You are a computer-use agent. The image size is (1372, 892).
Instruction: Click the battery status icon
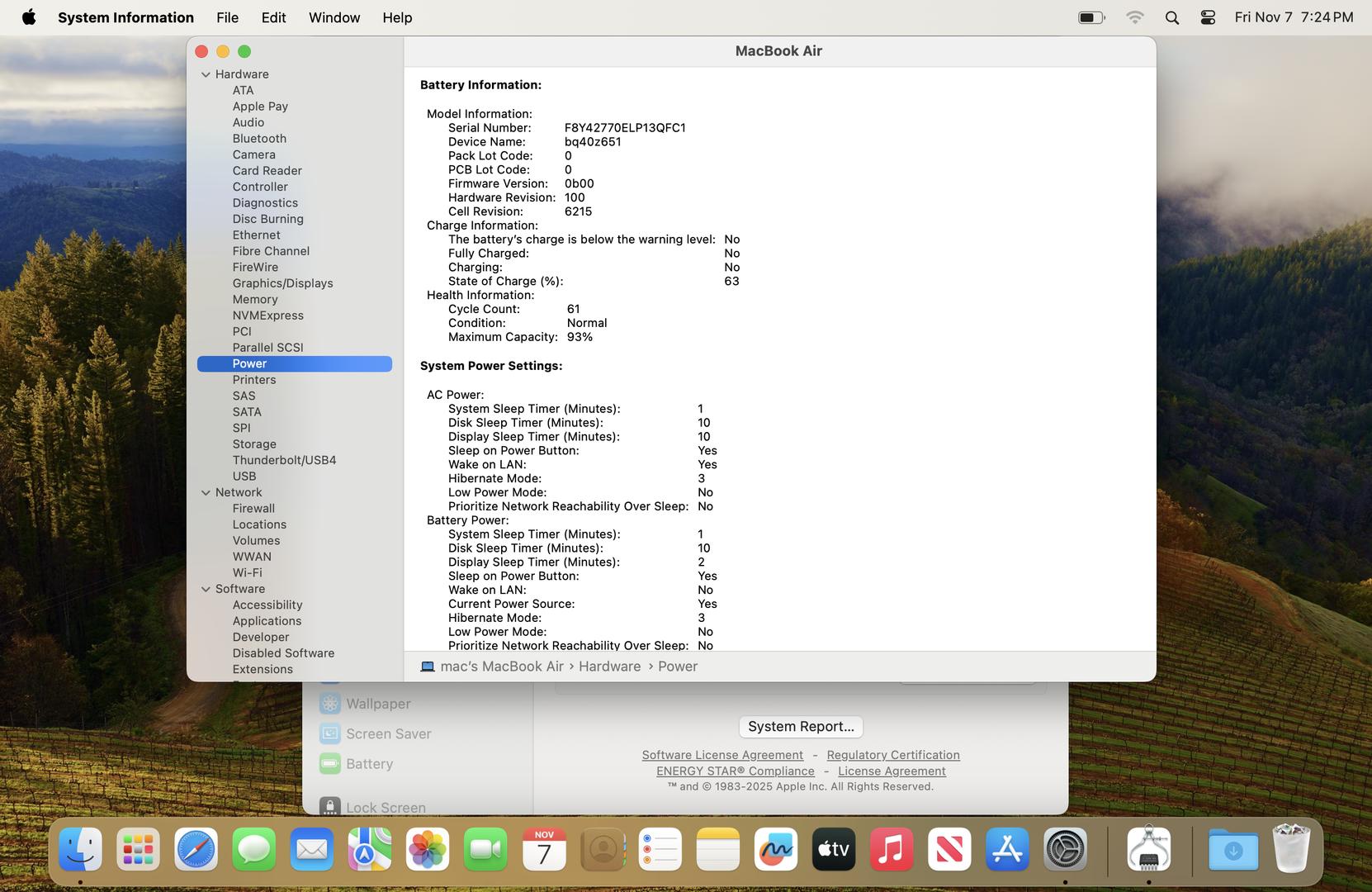(x=1091, y=17)
